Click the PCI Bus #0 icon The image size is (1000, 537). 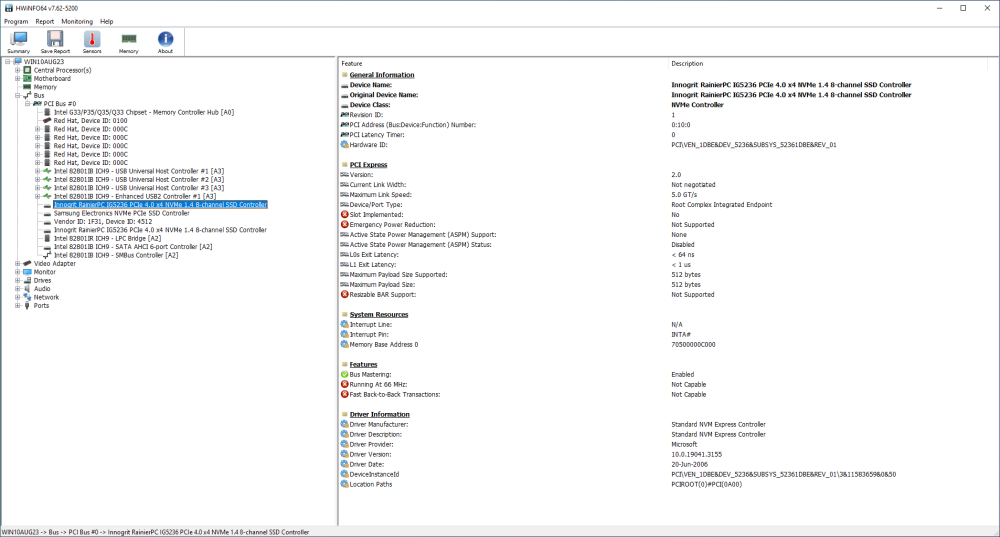[38, 103]
